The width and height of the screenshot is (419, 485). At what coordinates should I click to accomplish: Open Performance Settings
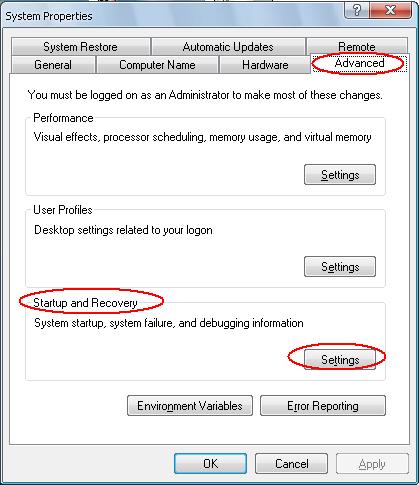point(340,175)
